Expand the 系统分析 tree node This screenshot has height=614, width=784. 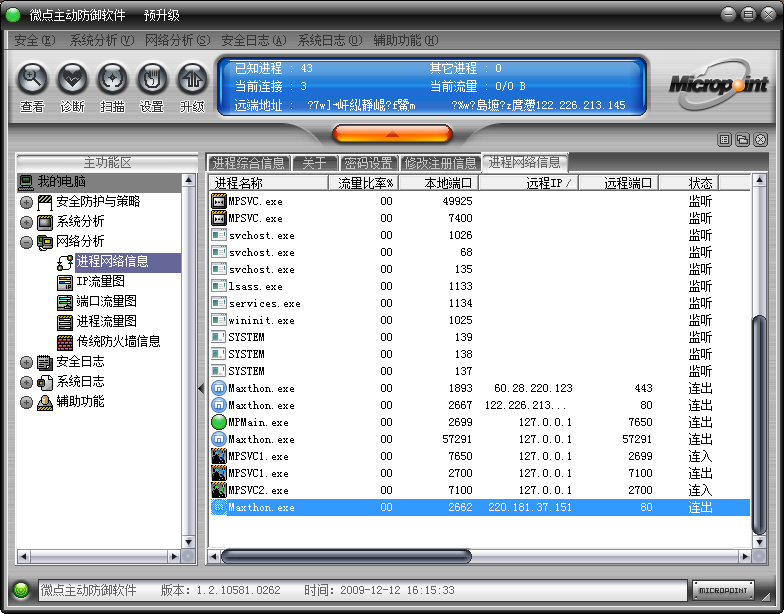coord(26,222)
